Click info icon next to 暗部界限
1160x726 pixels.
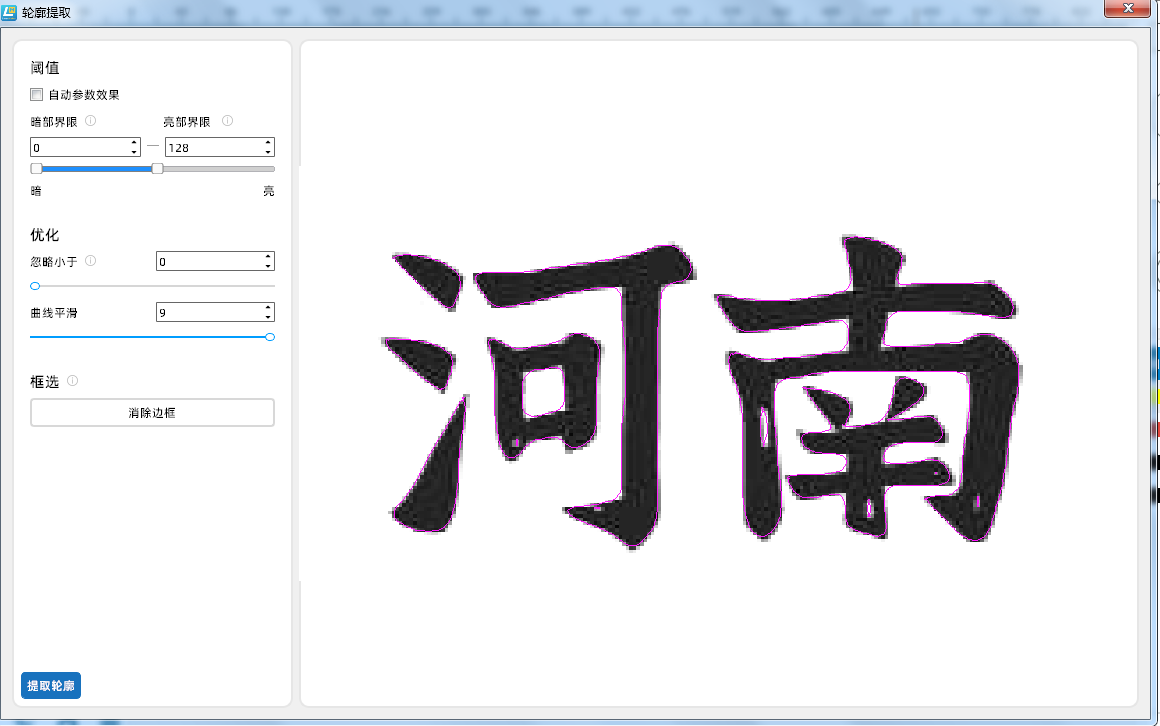point(90,121)
